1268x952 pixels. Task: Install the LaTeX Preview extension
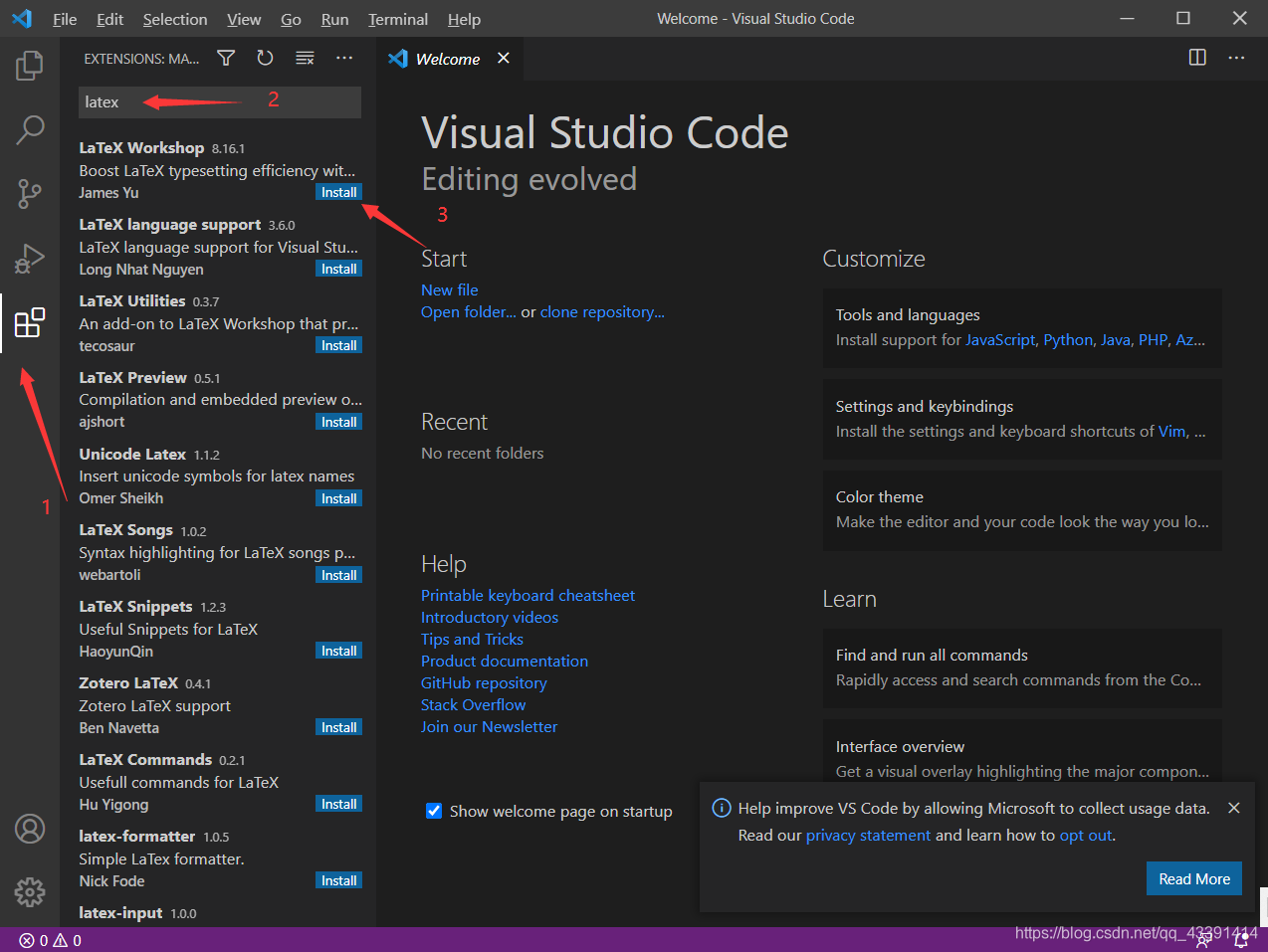[x=338, y=422]
